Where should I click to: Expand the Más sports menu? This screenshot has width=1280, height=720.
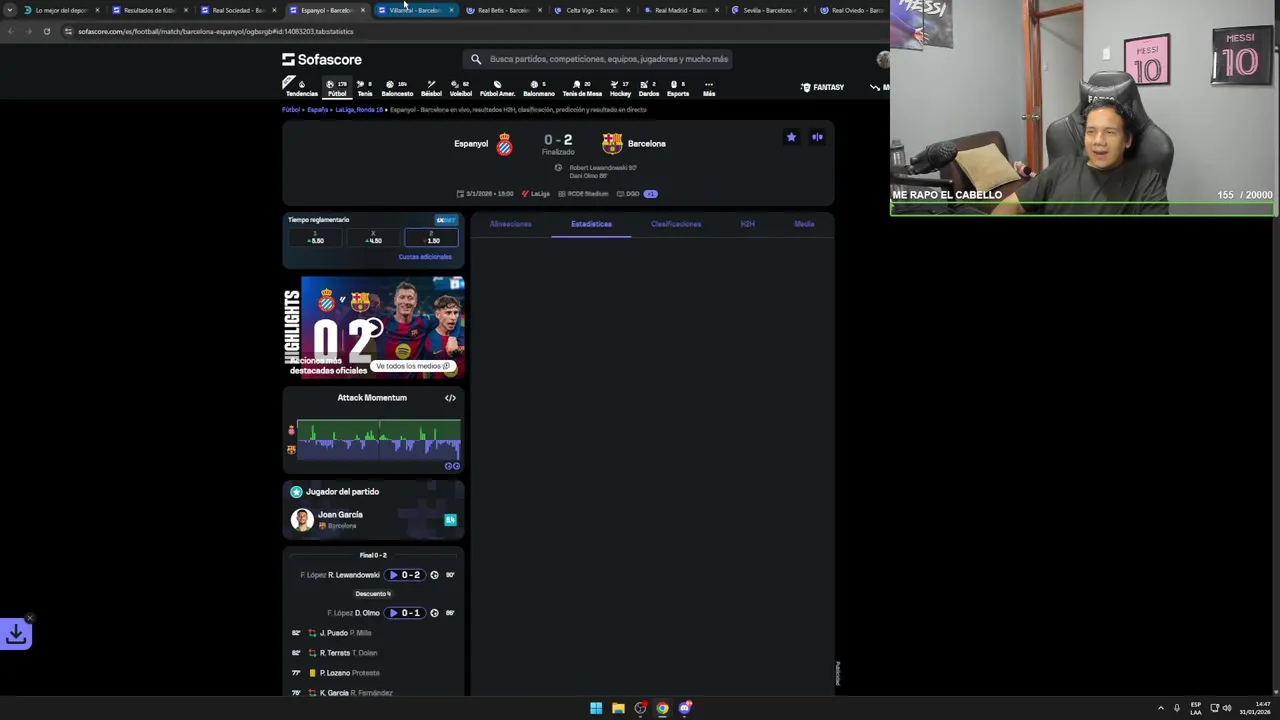pos(709,88)
